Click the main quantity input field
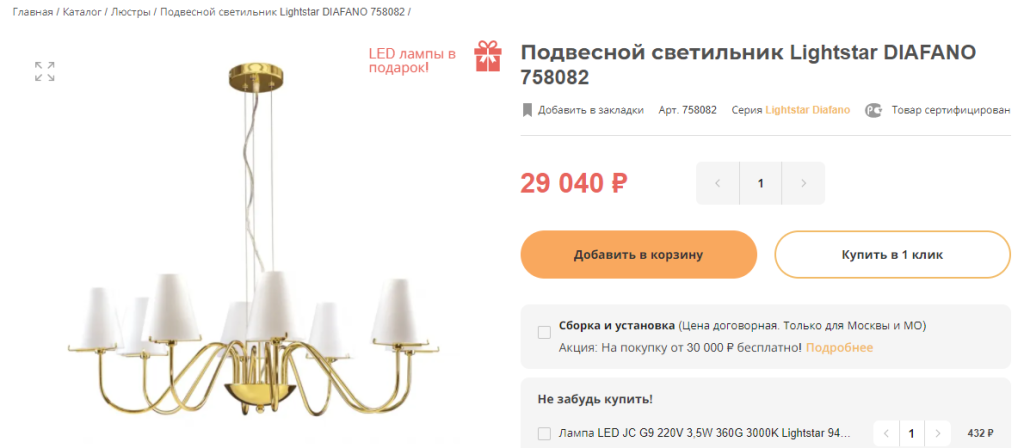This screenshot has width=1024, height=448. coord(761,184)
